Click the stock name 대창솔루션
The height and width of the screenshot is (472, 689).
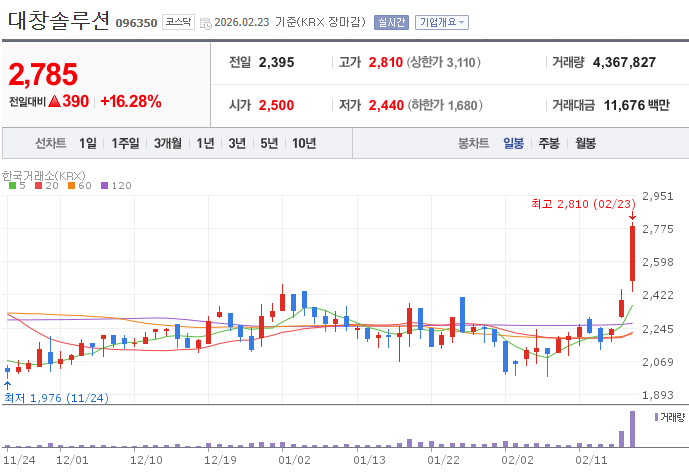pos(58,20)
